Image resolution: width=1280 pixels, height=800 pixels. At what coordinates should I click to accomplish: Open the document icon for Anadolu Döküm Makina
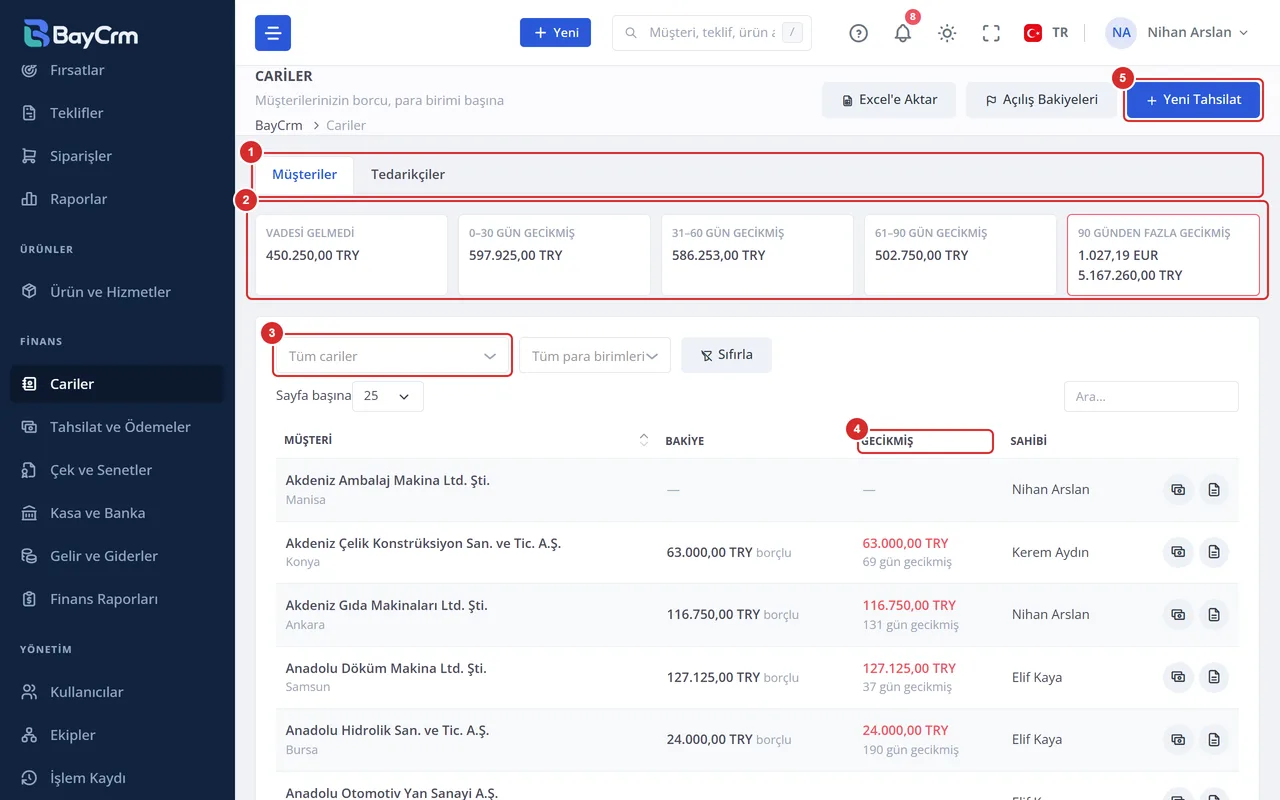(x=1214, y=677)
